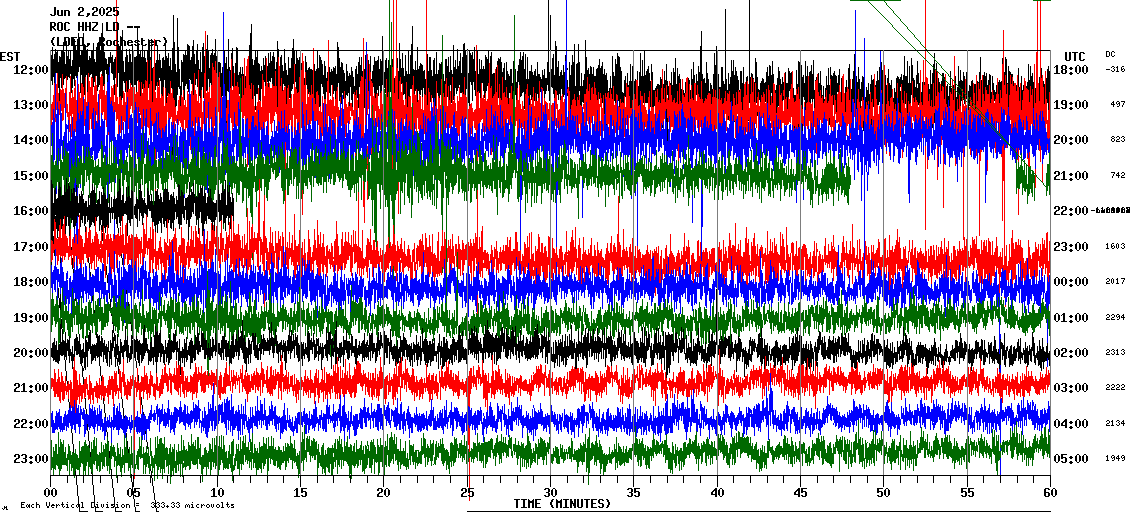Click the 60 minute tick label

[x=1050, y=492]
